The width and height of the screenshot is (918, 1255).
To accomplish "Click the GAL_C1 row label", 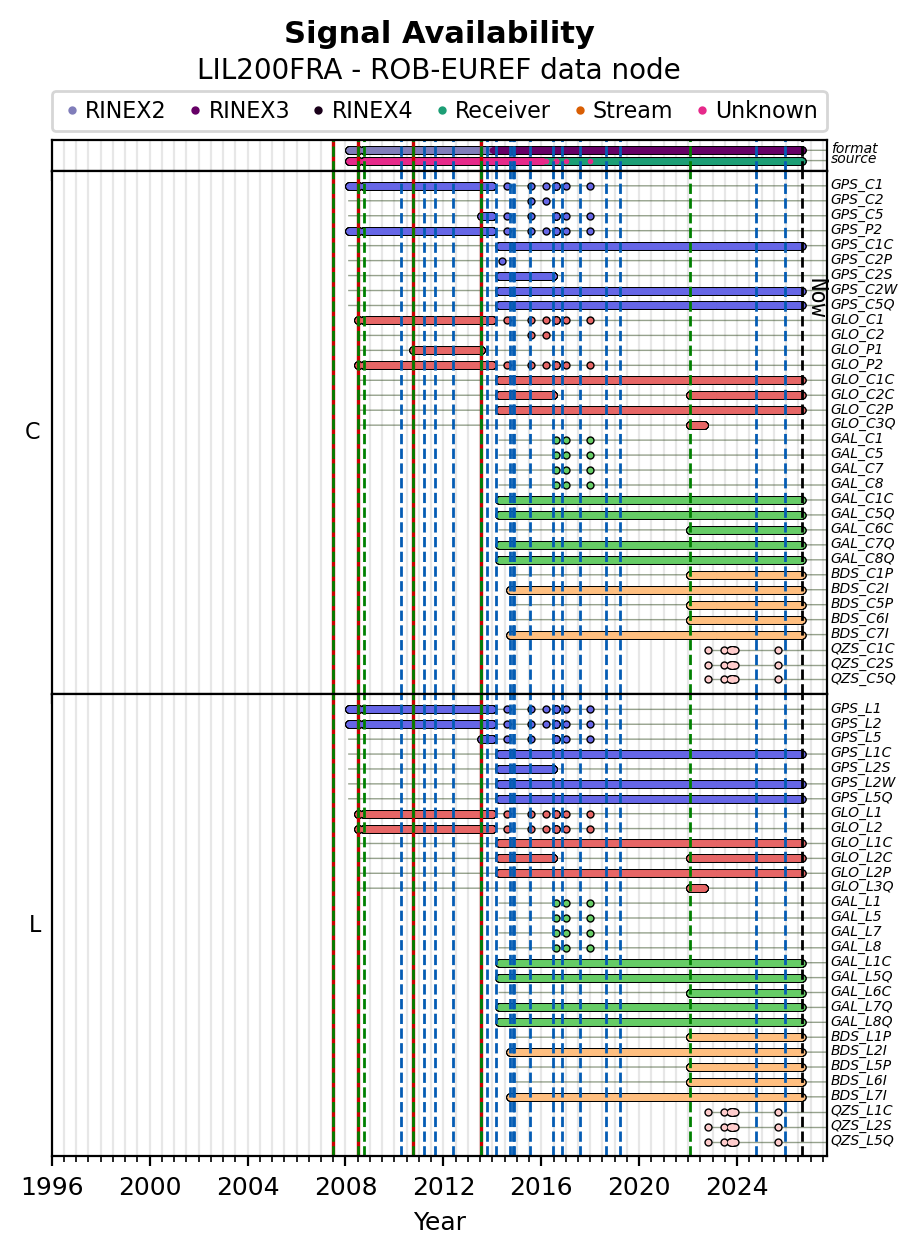I will click(x=857, y=439).
